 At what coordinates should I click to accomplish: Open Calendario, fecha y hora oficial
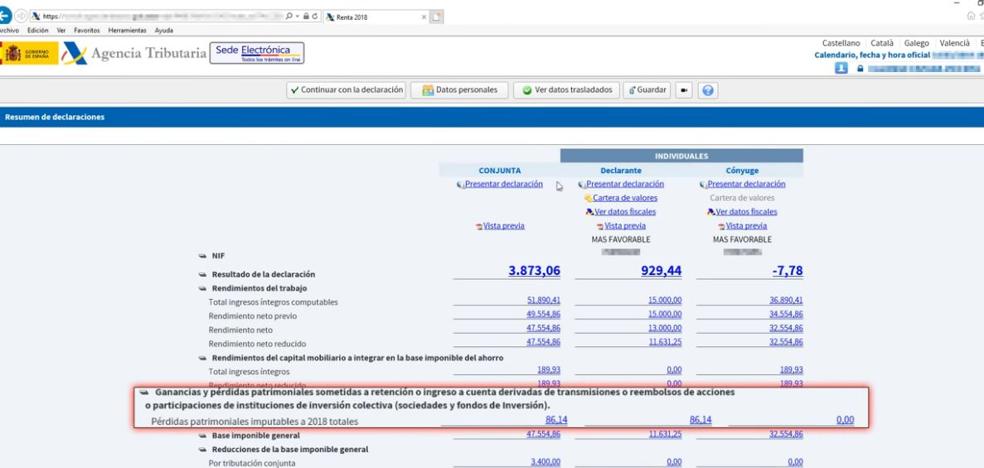(x=872, y=55)
